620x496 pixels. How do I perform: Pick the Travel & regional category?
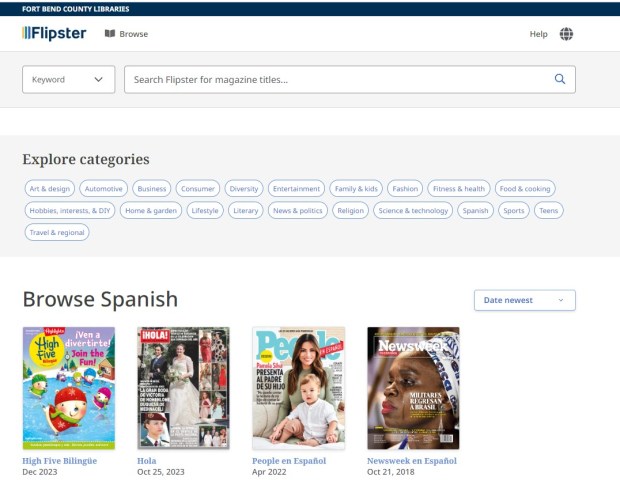(57, 233)
